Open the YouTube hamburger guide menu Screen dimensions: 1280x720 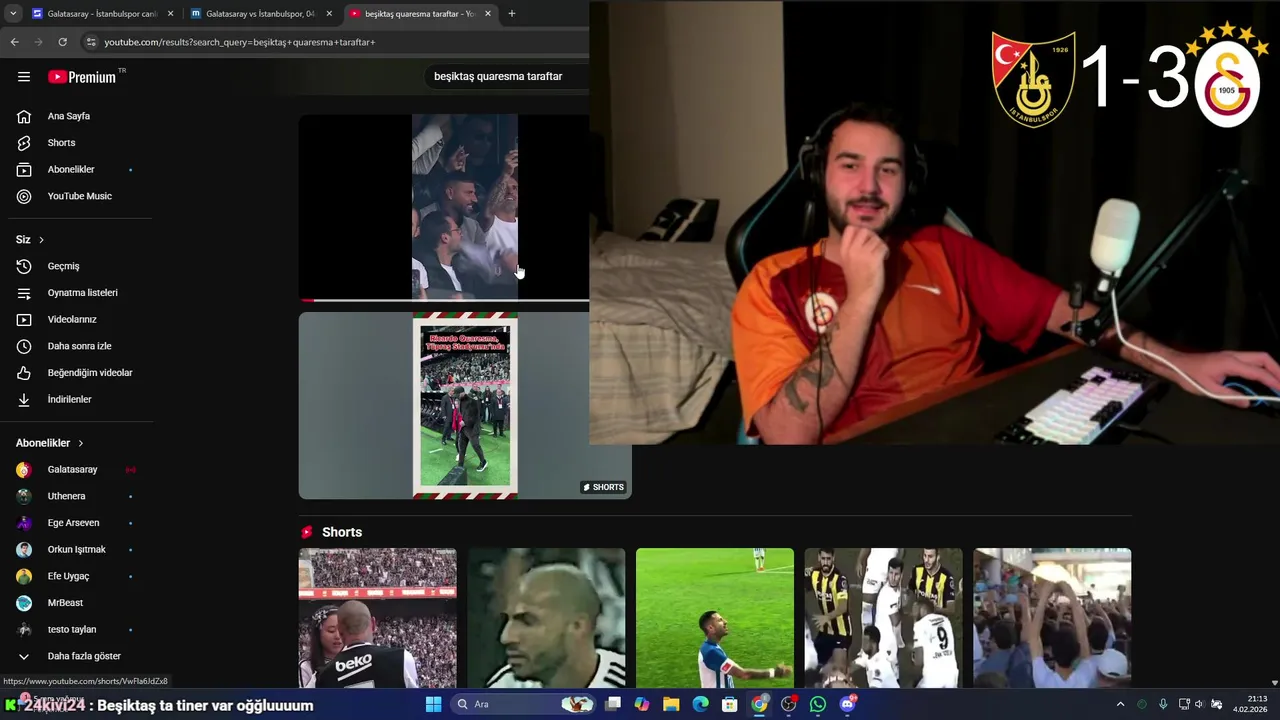click(24, 77)
